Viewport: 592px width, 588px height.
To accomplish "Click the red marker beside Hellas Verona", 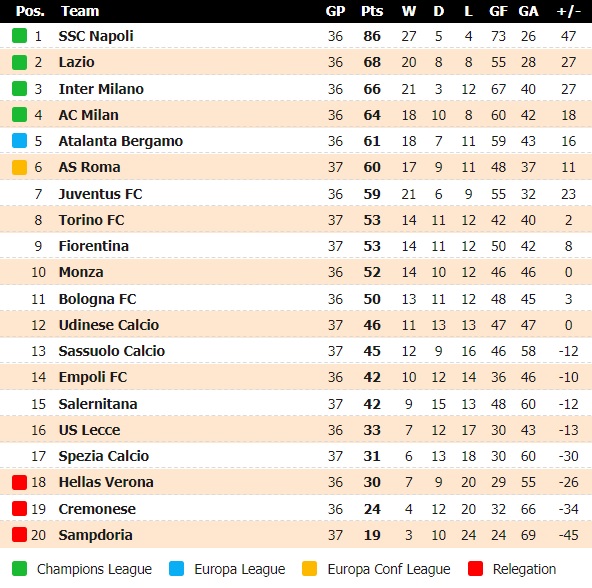I will click(19, 482).
